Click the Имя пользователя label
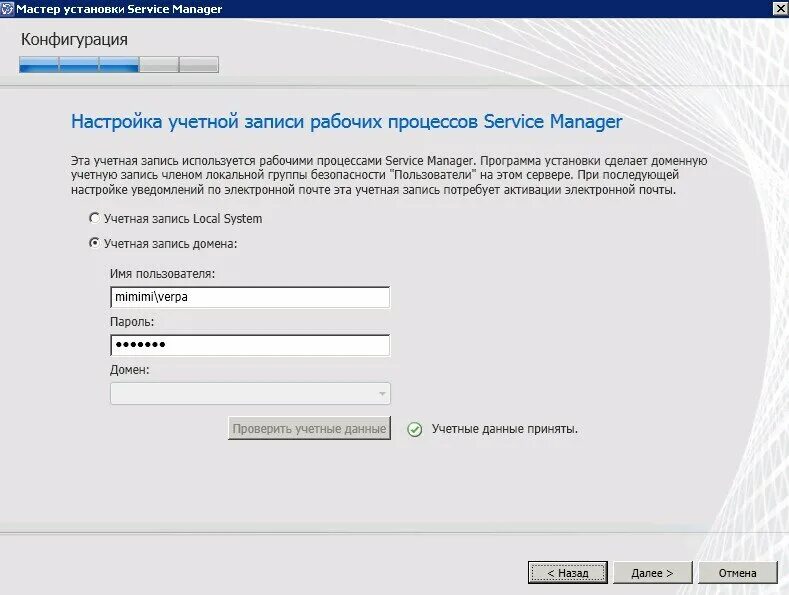The image size is (789, 595). 163,273
